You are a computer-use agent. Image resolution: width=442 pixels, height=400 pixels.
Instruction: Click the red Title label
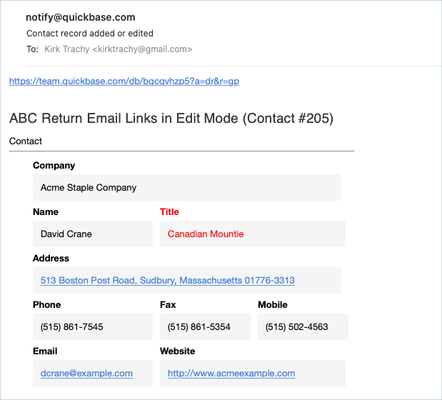pyautogui.click(x=169, y=212)
